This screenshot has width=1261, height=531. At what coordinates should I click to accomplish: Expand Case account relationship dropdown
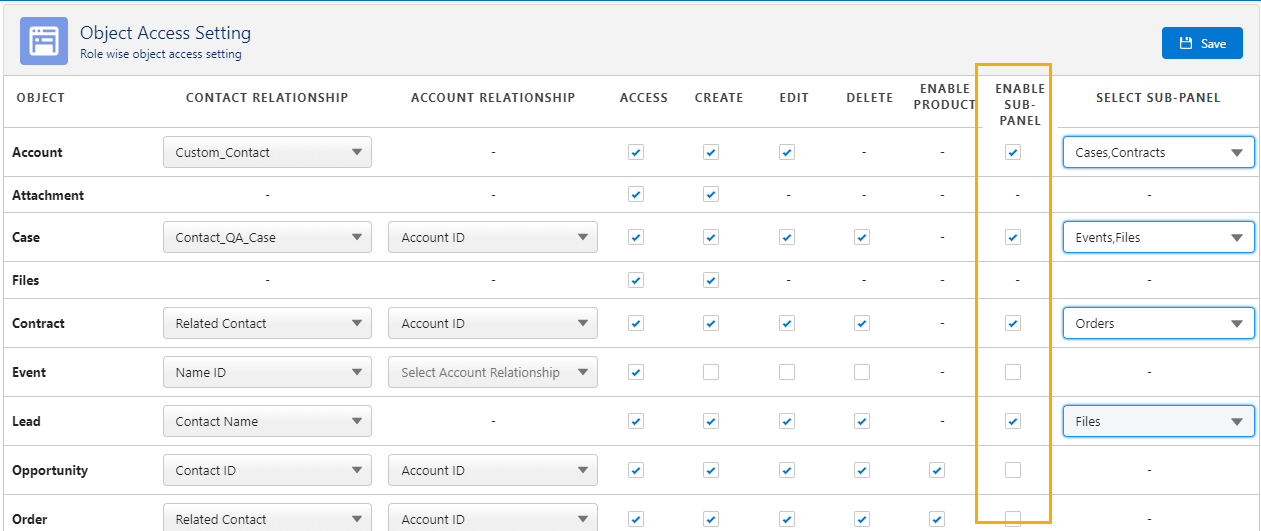point(492,237)
